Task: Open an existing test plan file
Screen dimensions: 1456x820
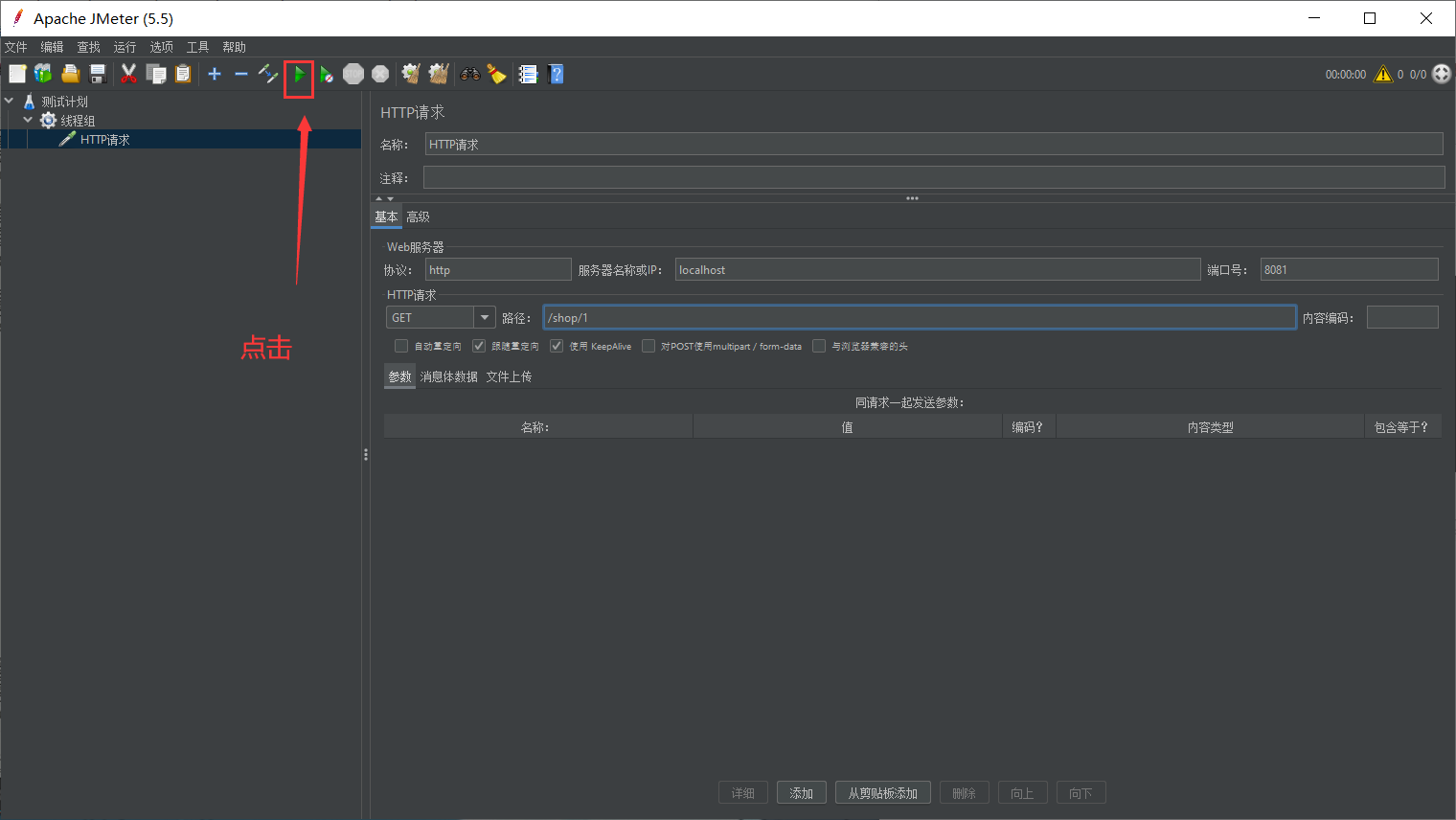Action: (x=70, y=74)
